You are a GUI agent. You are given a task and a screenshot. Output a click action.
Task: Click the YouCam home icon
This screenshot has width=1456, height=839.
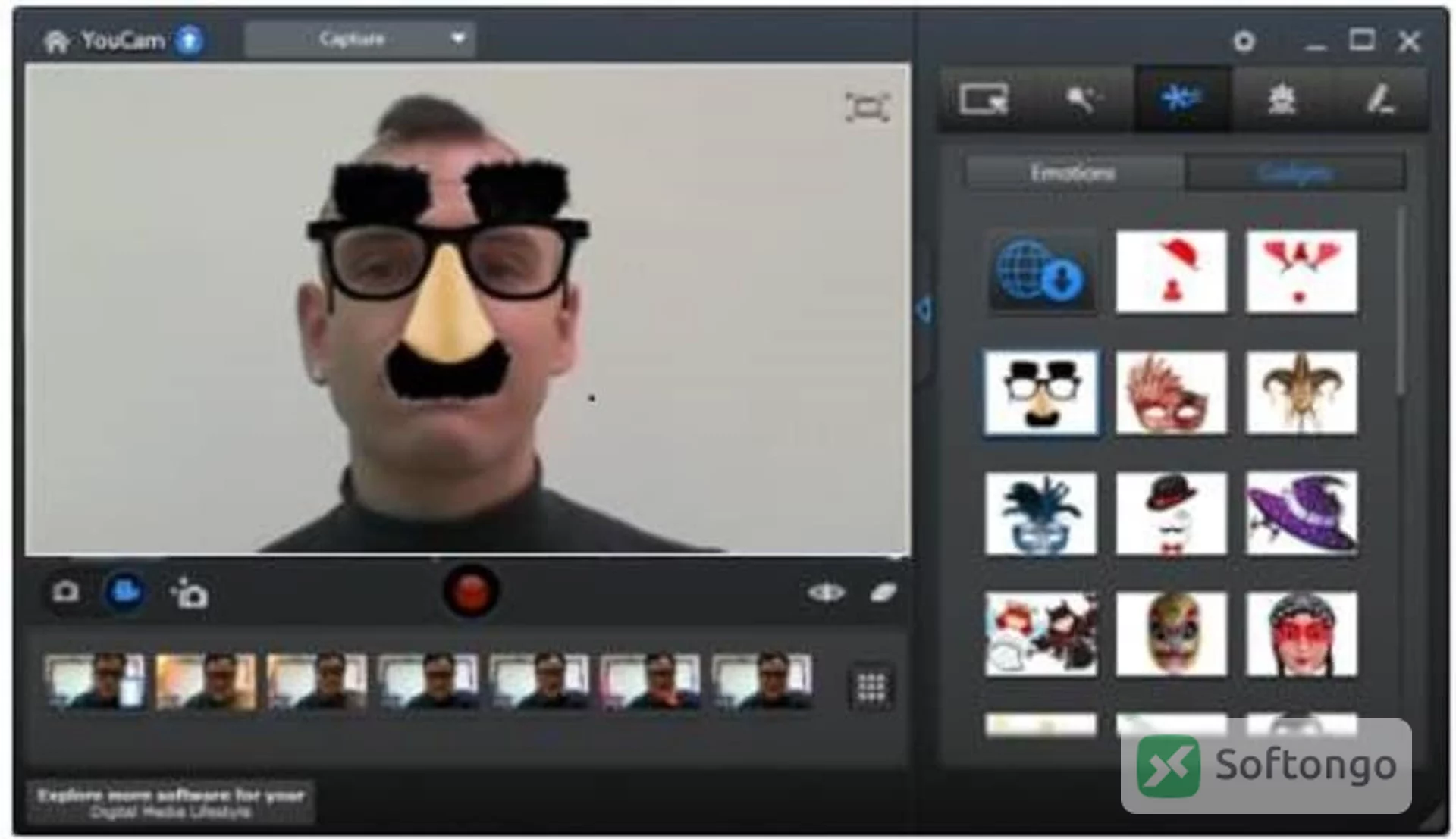56,40
